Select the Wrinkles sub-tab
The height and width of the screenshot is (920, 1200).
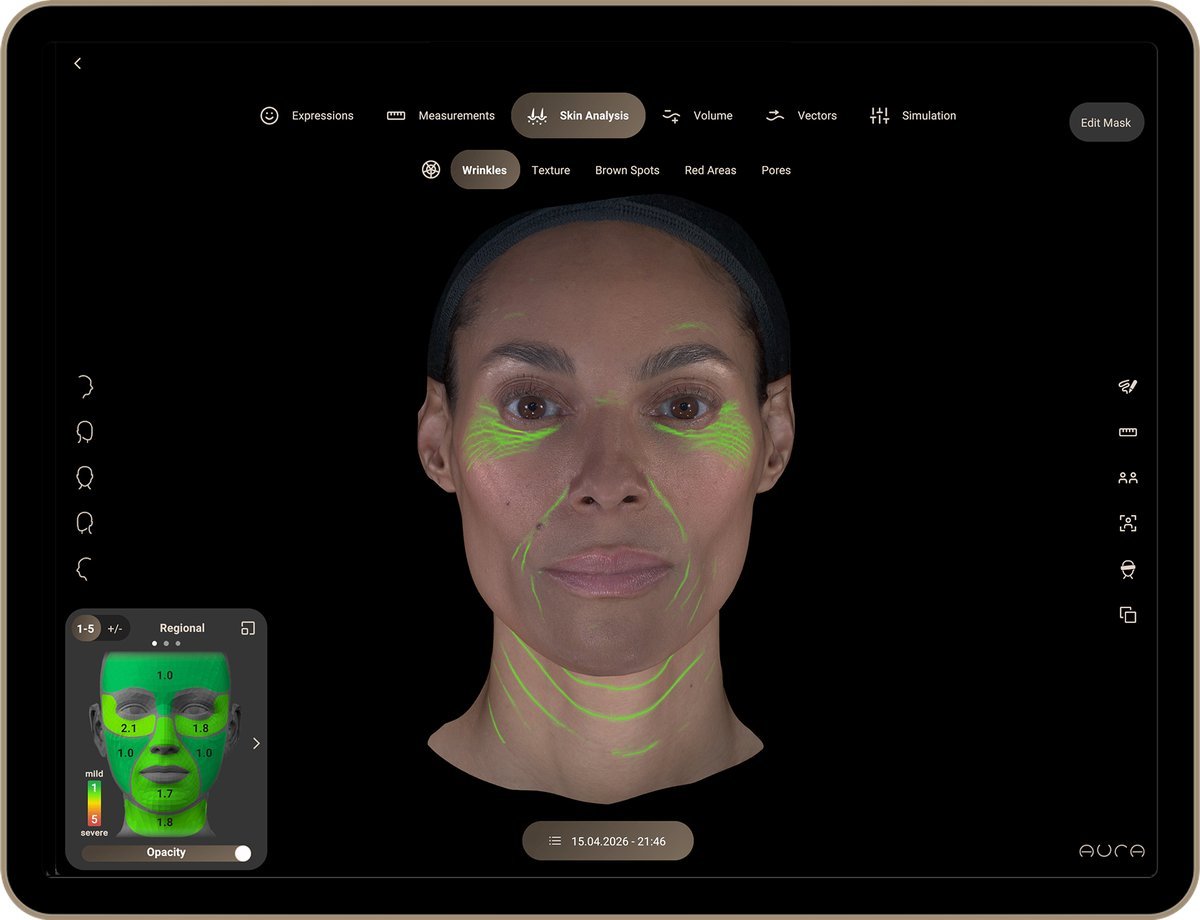point(485,170)
